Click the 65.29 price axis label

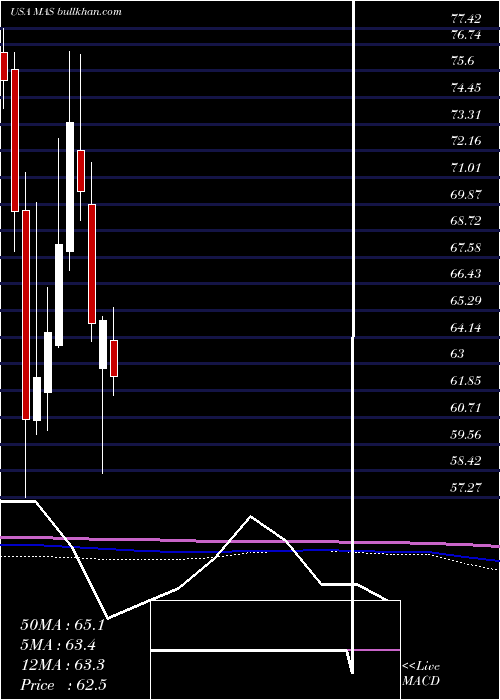click(x=466, y=300)
